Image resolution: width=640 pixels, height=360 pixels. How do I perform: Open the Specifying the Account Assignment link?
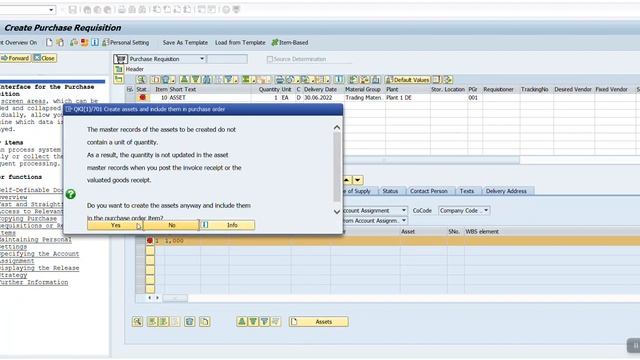point(39,257)
